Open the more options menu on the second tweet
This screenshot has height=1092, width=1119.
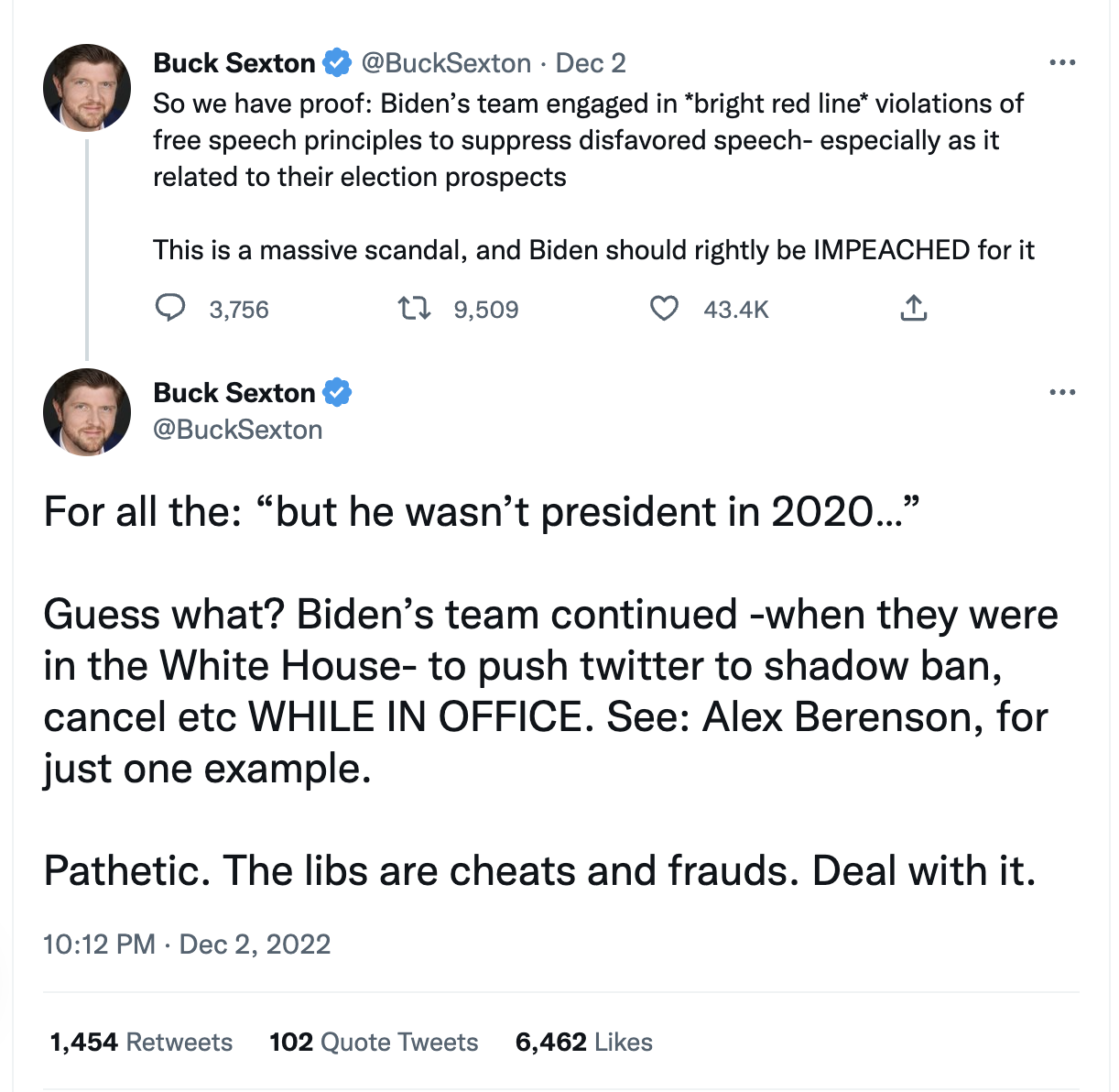[x=1062, y=392]
